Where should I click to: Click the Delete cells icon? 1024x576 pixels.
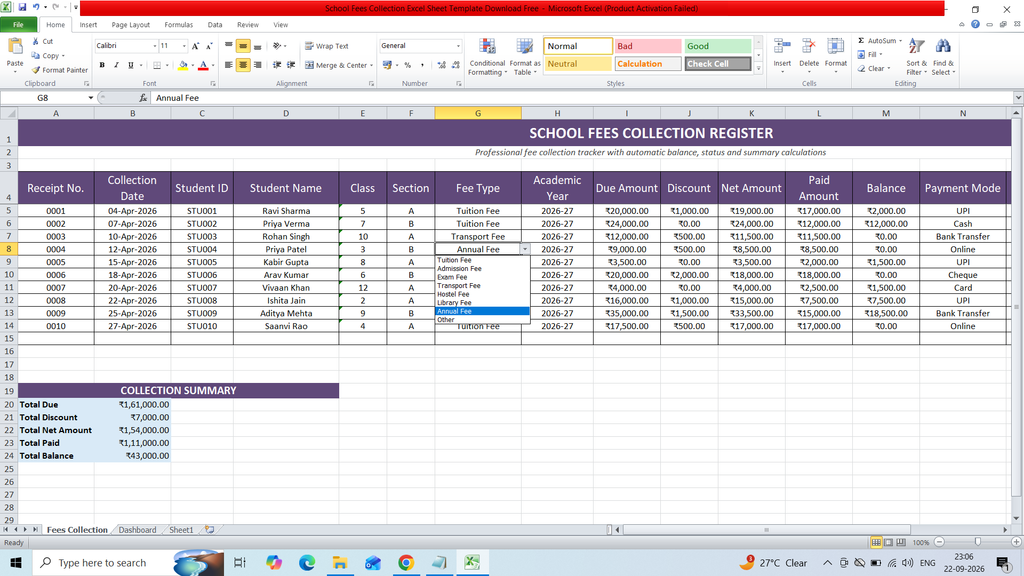(x=808, y=48)
